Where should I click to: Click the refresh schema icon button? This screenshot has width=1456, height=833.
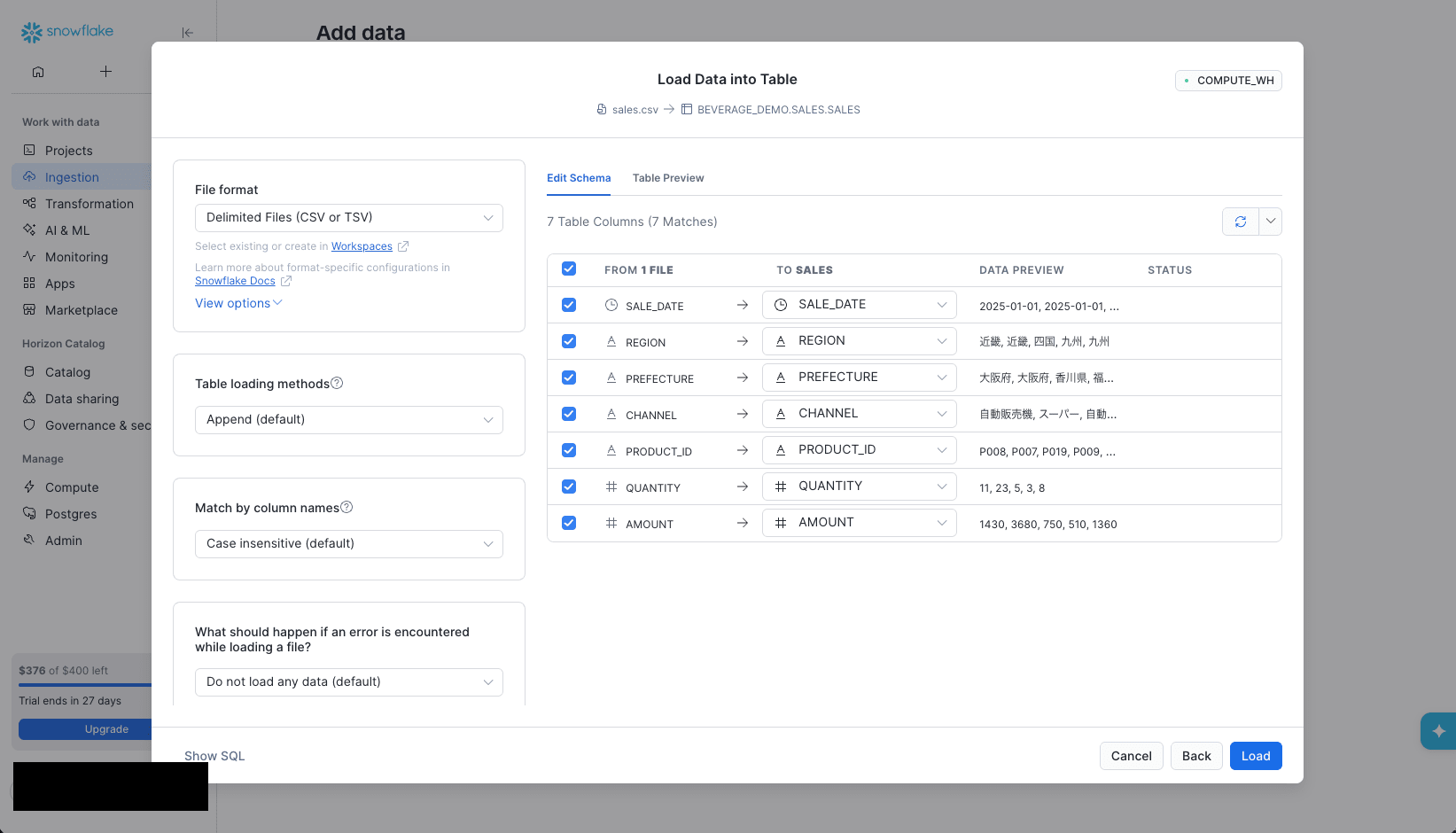pyautogui.click(x=1241, y=222)
